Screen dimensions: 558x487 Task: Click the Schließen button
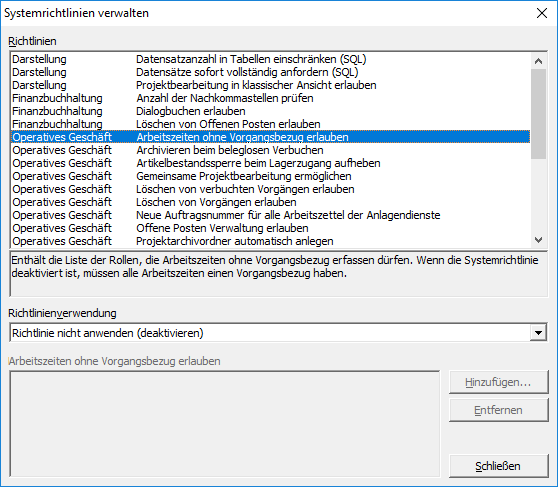[x=498, y=466]
